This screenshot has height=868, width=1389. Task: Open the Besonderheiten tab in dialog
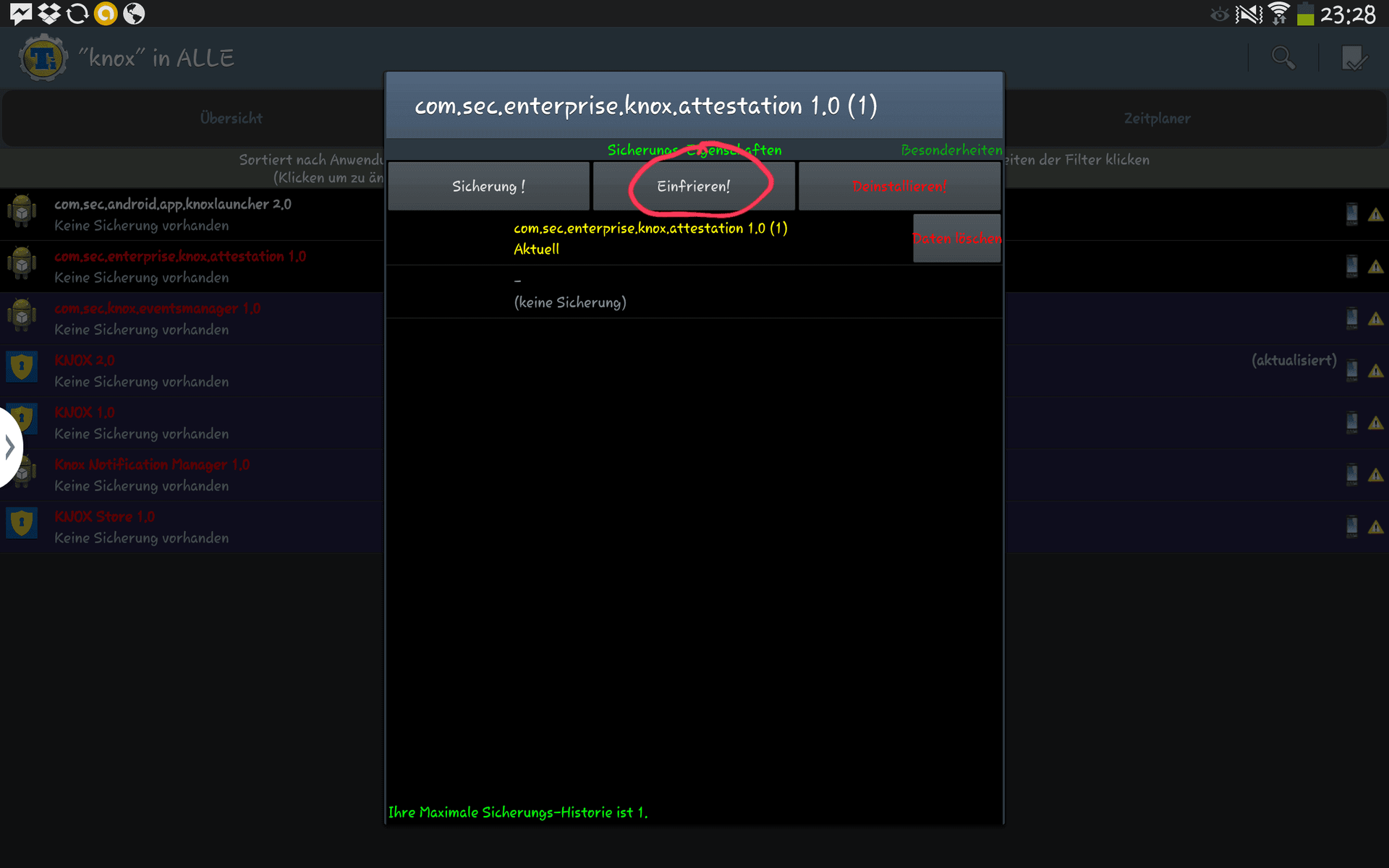951,150
